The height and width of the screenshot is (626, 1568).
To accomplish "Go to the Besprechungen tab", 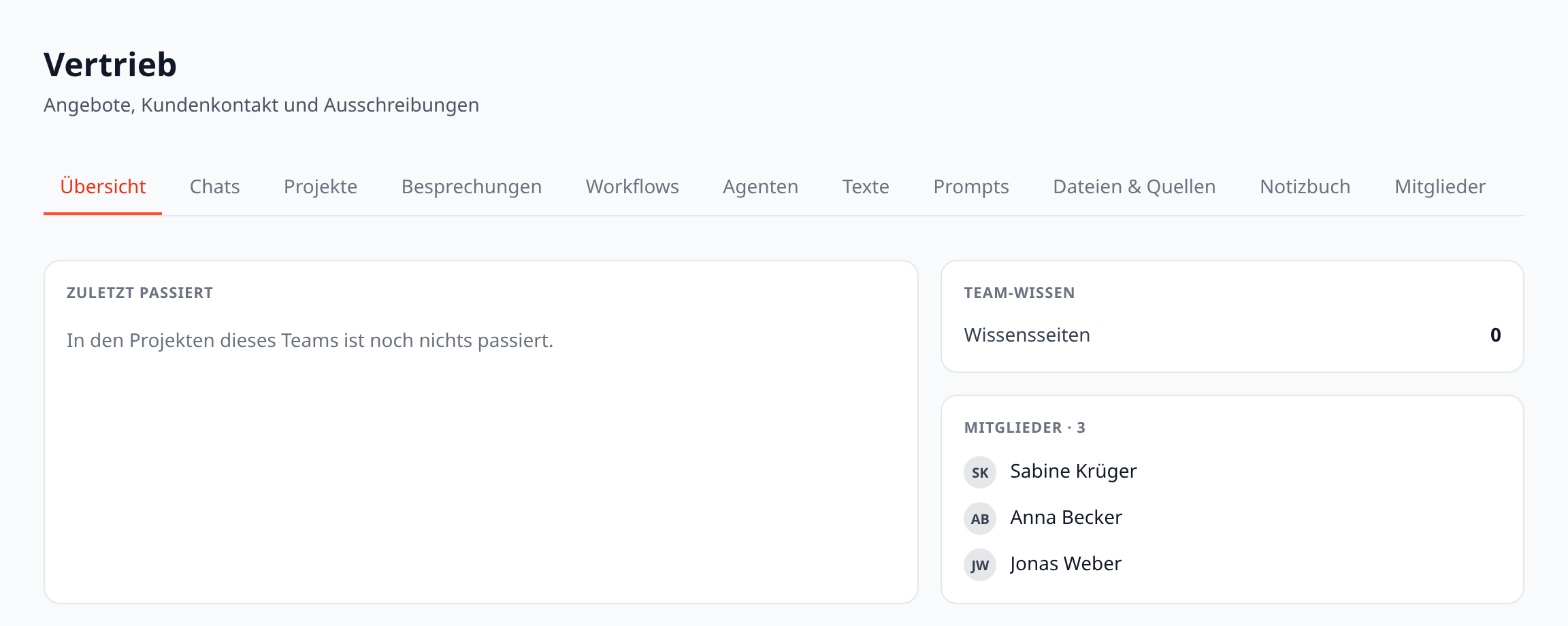I will point(472,186).
